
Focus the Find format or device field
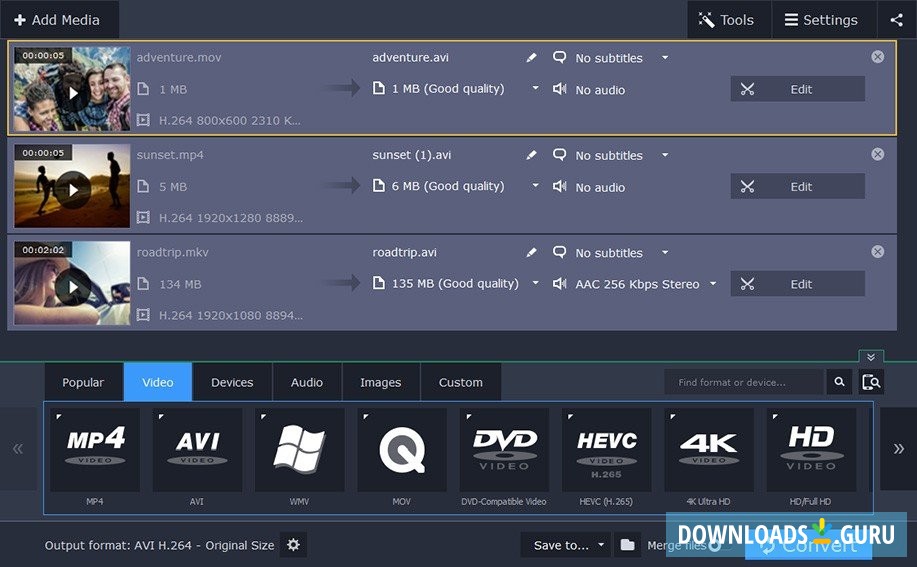744,382
